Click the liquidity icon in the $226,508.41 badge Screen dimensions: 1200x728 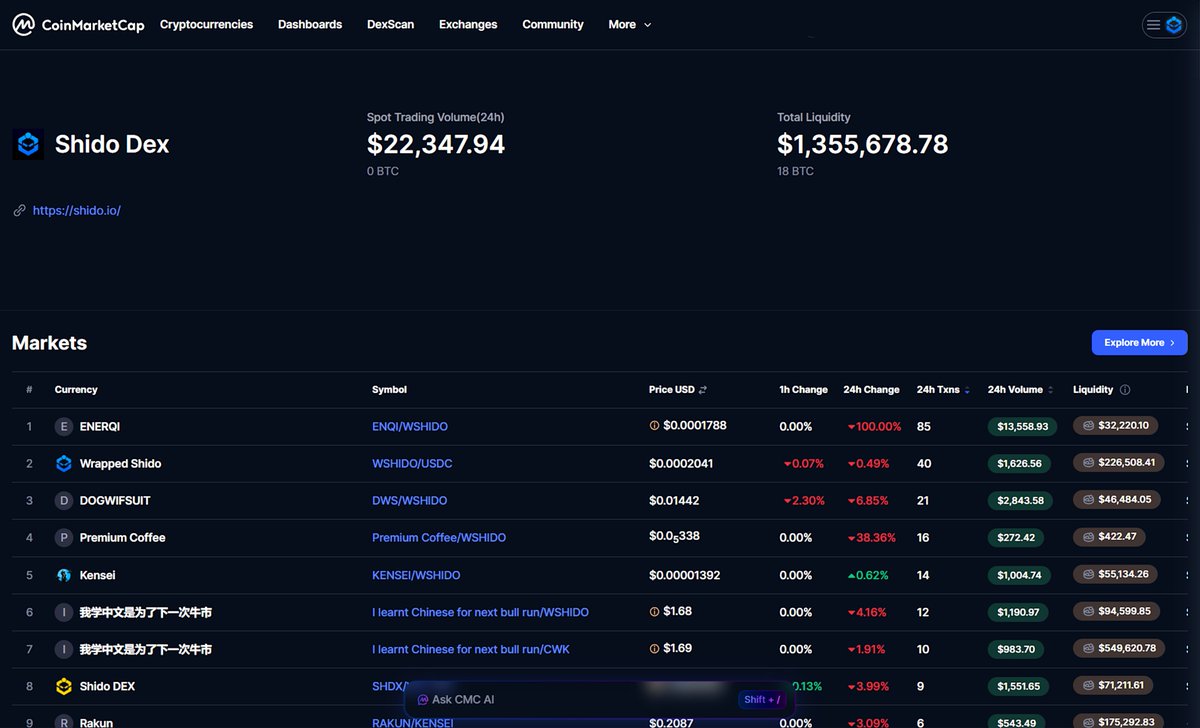coord(1087,463)
